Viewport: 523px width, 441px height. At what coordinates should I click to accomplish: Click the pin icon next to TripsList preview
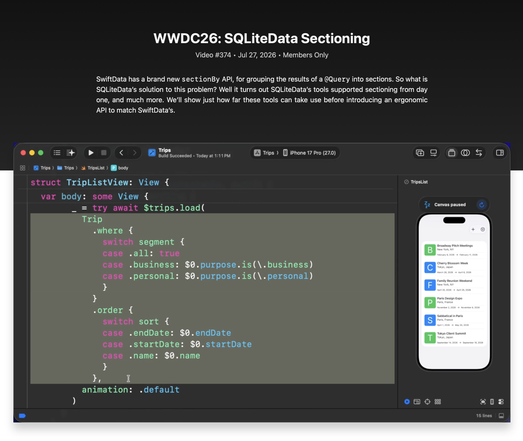click(x=406, y=182)
